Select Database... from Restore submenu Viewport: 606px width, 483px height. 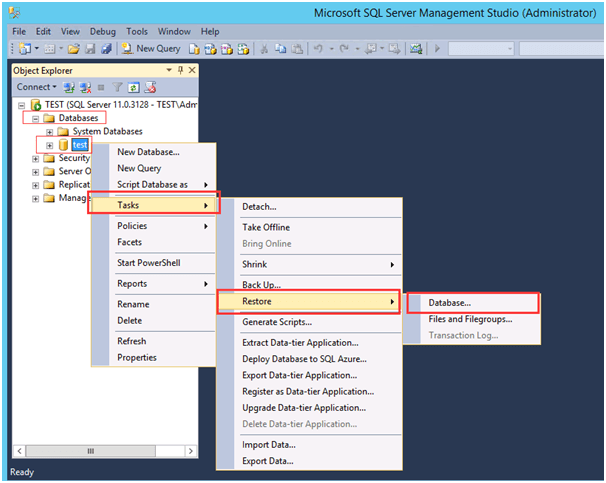450,302
